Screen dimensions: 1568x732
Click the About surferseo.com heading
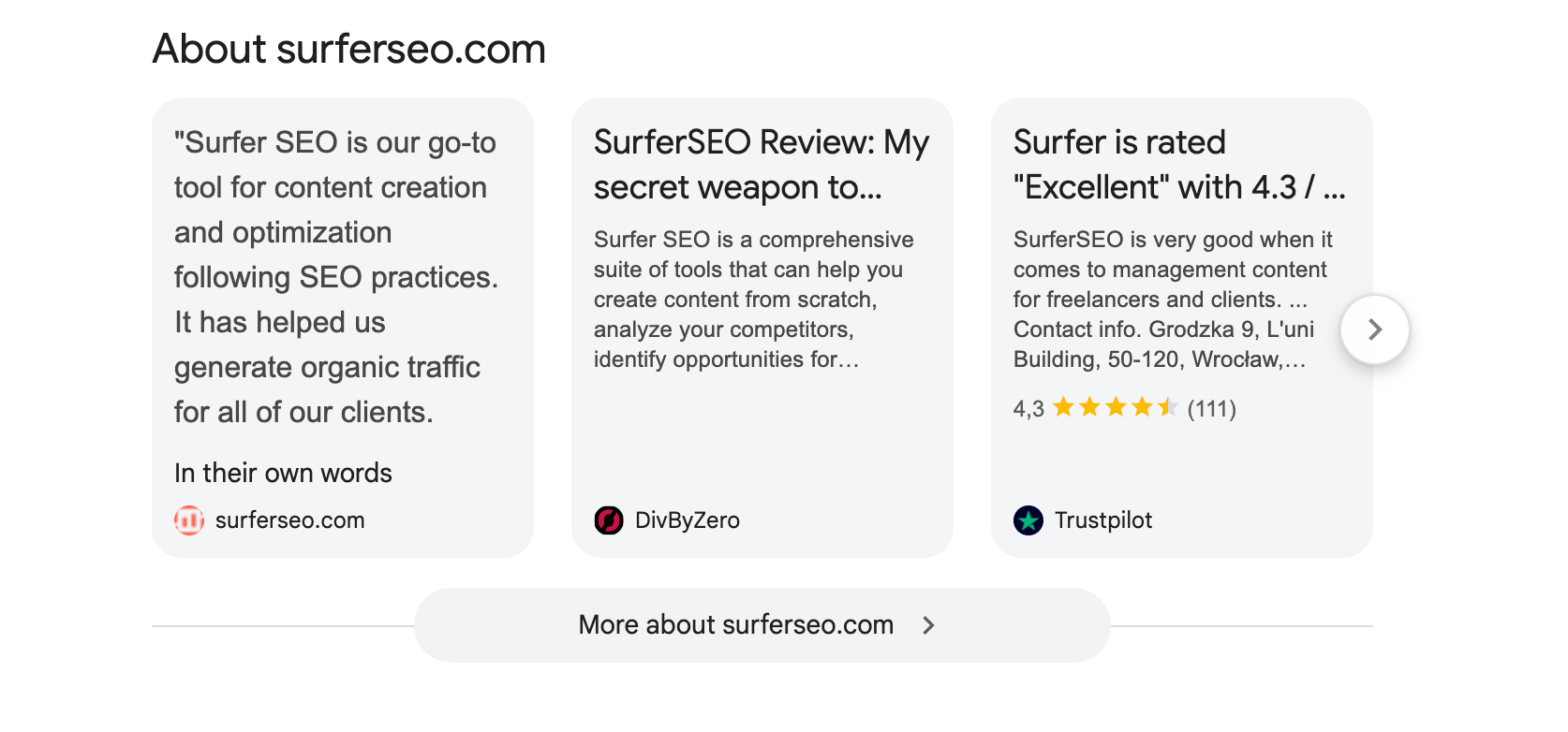(x=348, y=49)
